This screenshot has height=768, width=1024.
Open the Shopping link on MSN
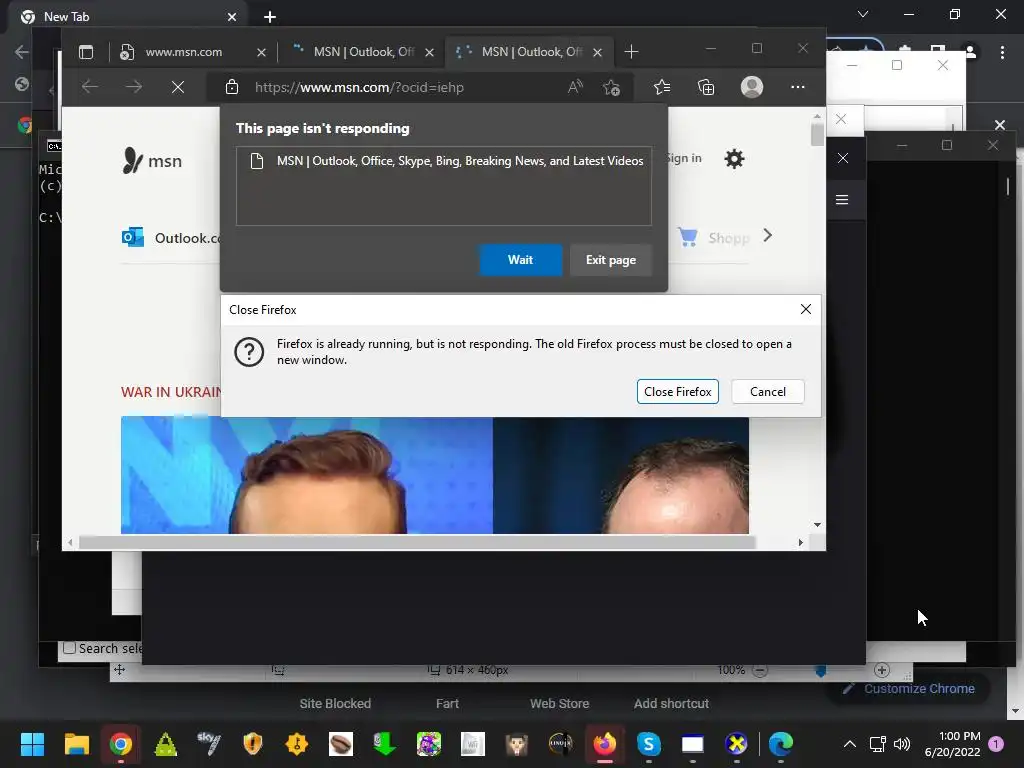[x=714, y=238]
